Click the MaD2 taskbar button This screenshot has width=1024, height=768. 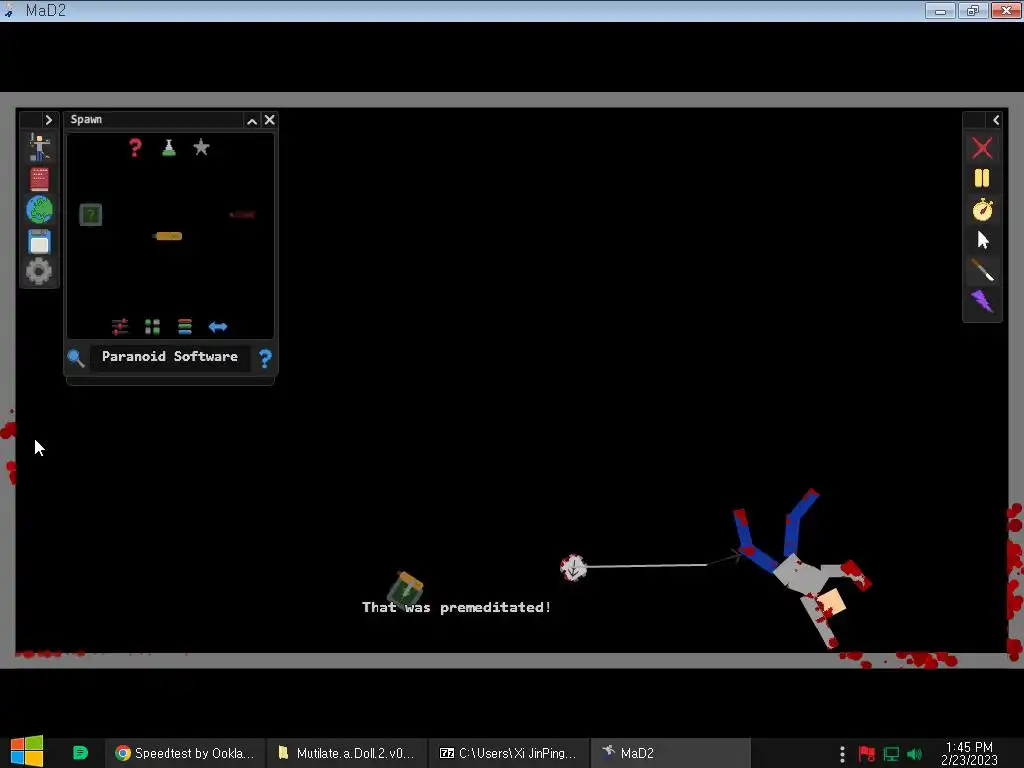click(x=670, y=753)
